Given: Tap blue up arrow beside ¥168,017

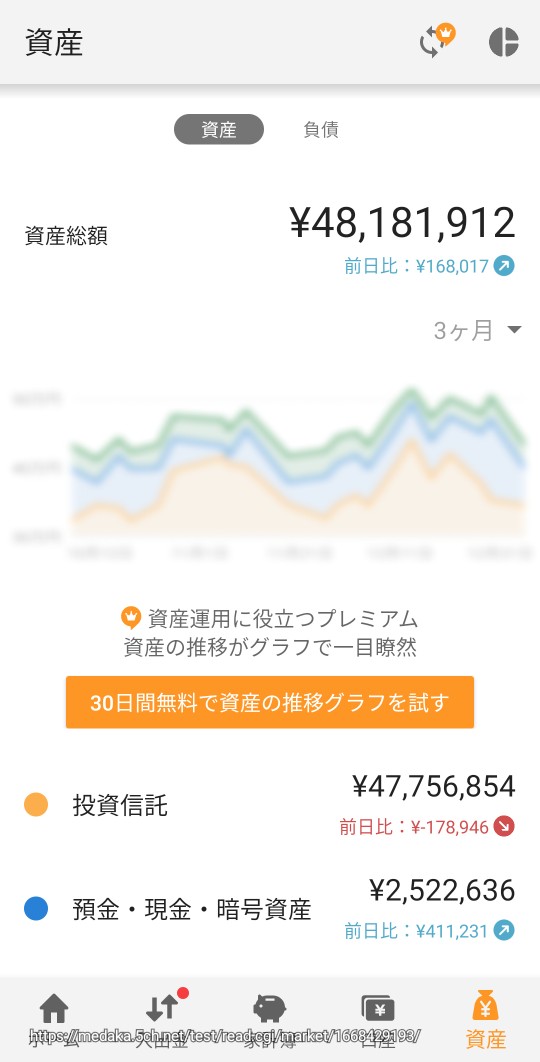Looking at the screenshot, I should [504, 266].
